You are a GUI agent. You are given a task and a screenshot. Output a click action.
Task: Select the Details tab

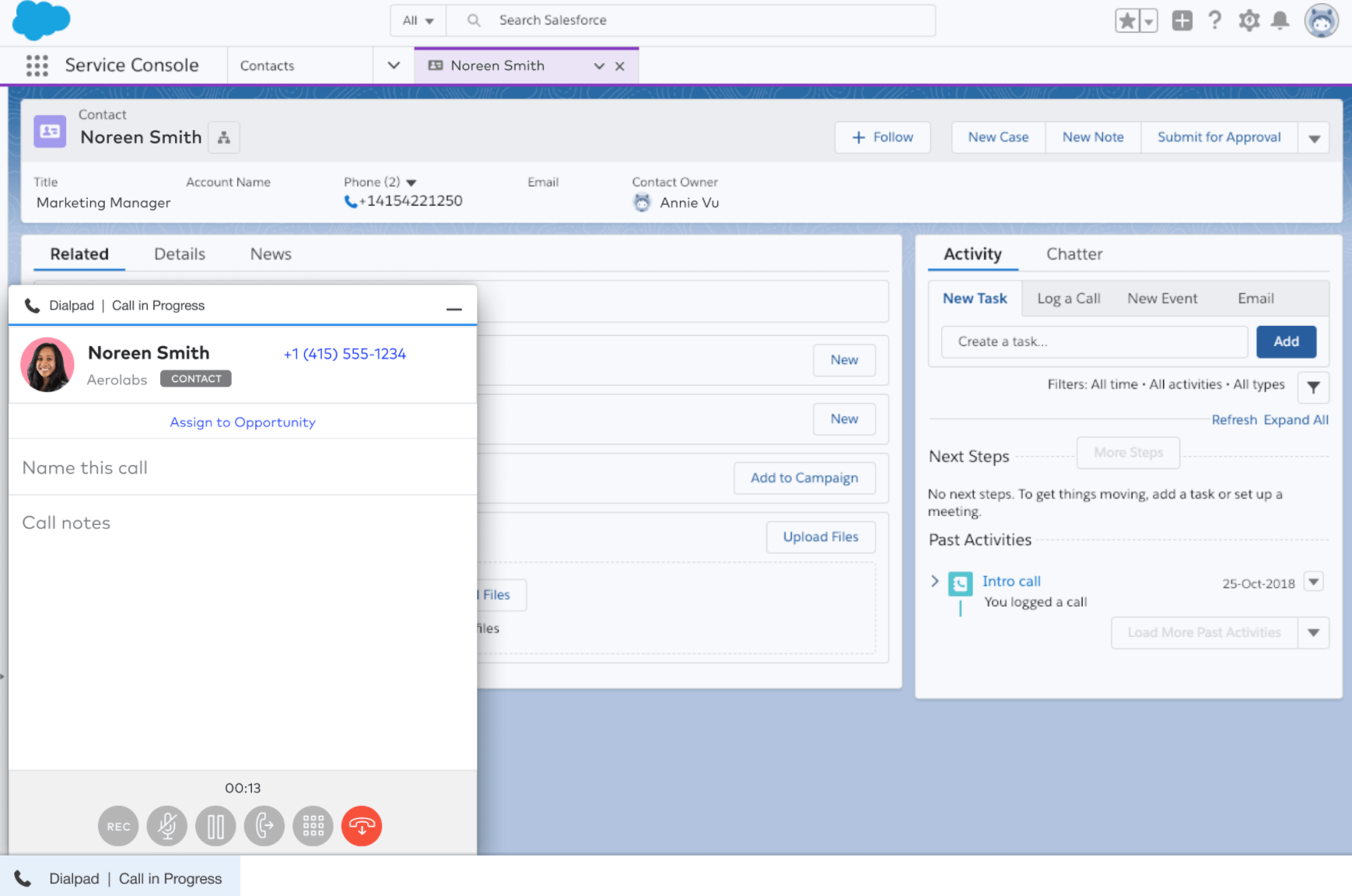(x=179, y=254)
